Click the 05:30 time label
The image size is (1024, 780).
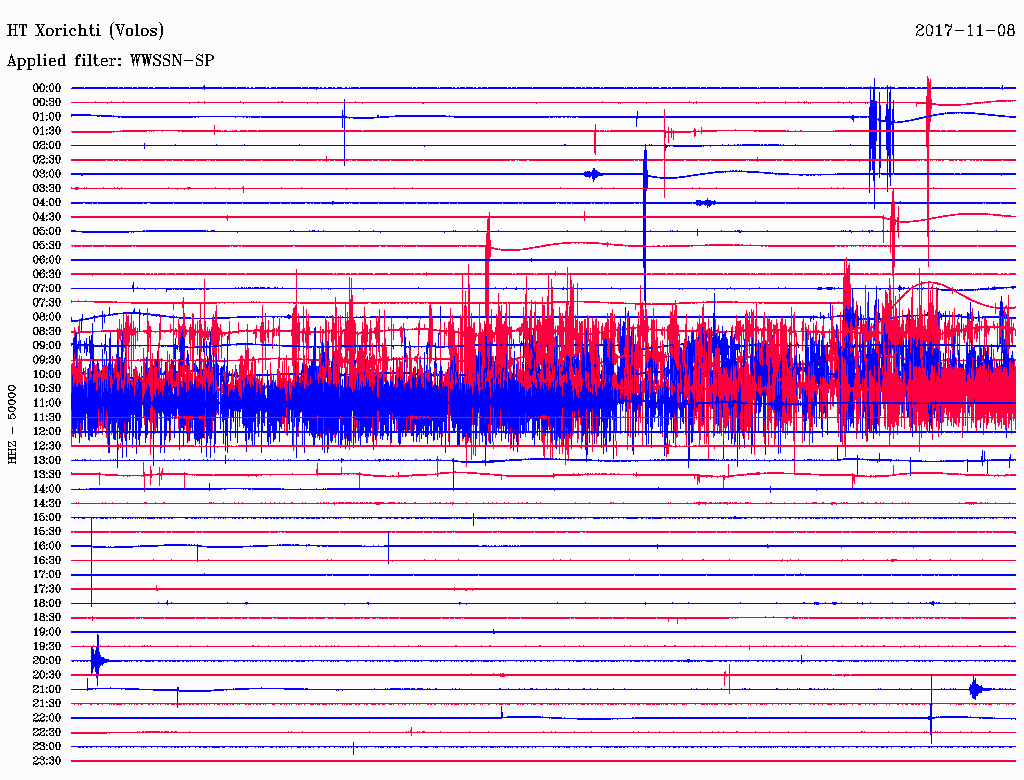(47, 246)
